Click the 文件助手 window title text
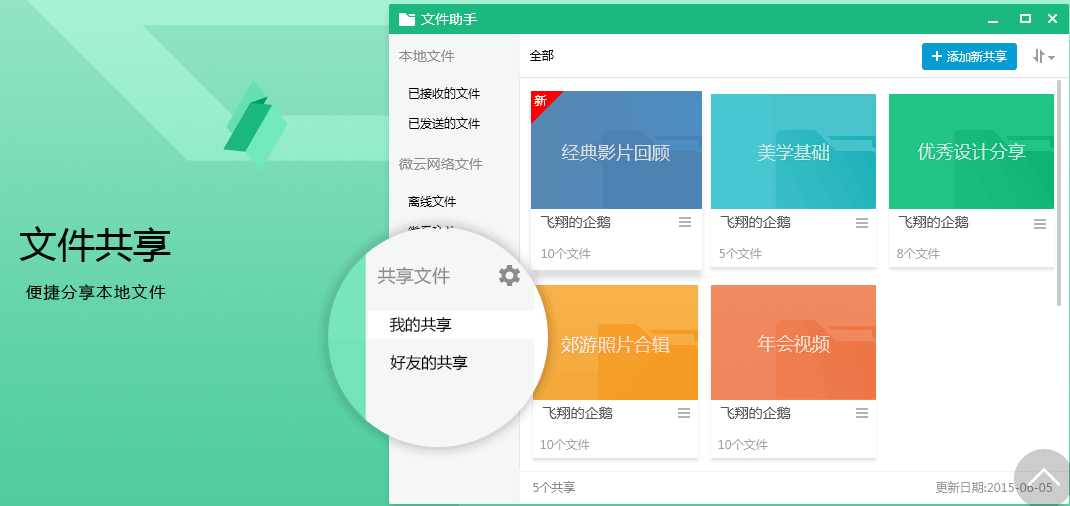This screenshot has width=1070, height=506. 448,19
